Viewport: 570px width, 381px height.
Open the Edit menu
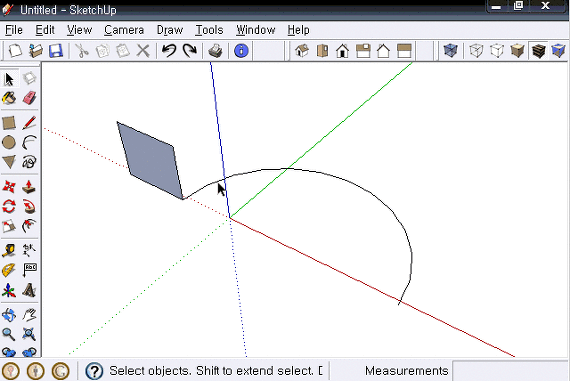tap(45, 30)
